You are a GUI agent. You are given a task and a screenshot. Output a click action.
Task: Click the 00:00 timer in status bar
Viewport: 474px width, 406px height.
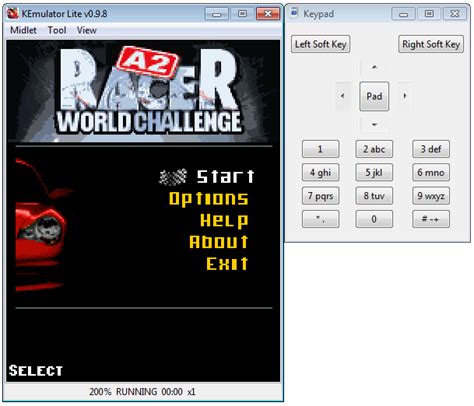pos(172,392)
